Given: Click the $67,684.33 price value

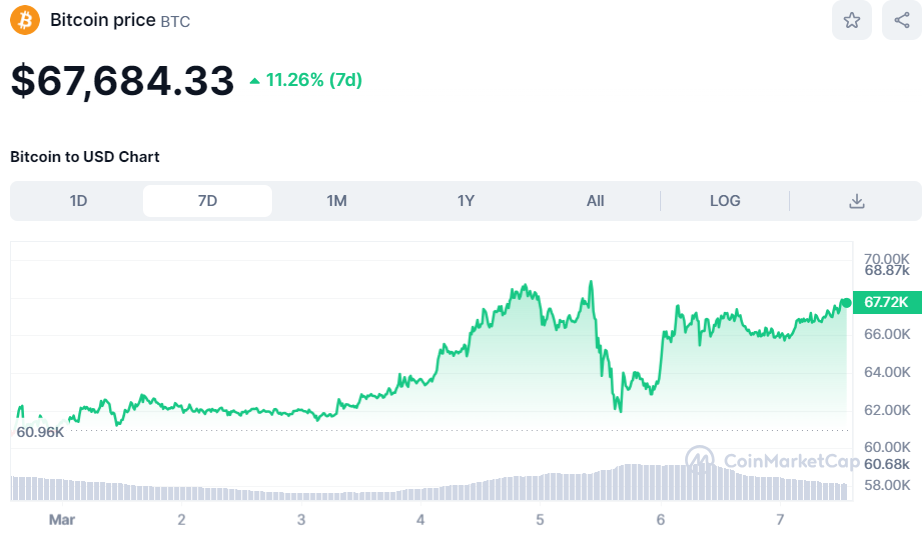Looking at the screenshot, I should coord(122,80).
